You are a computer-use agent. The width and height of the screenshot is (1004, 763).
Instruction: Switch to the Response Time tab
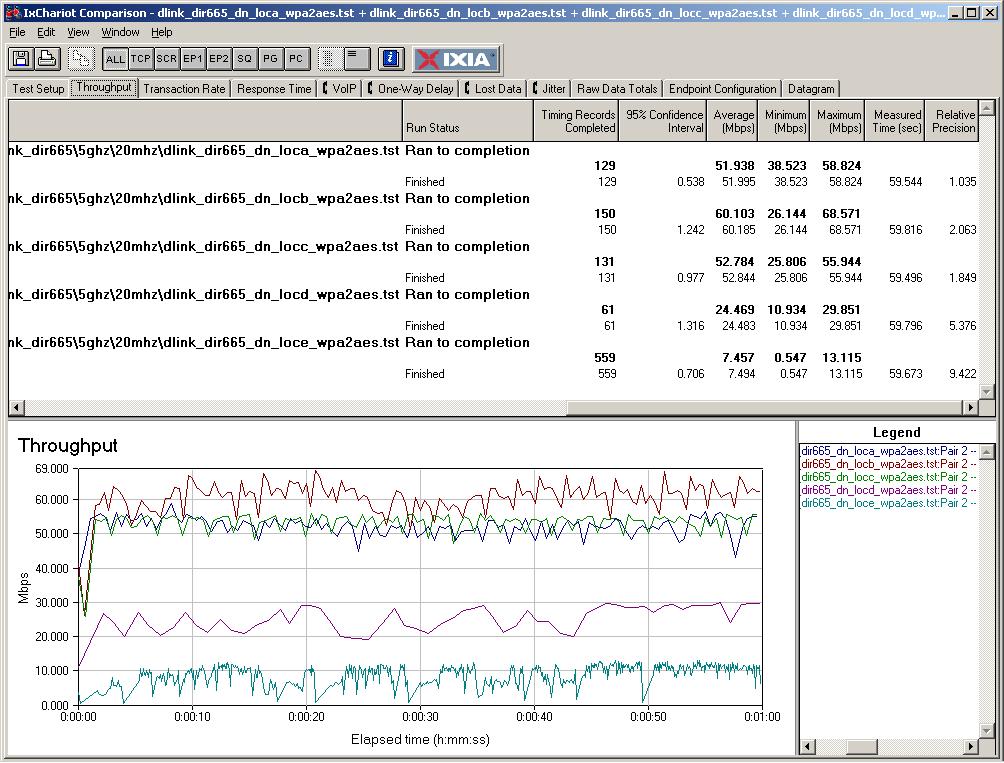coord(274,89)
